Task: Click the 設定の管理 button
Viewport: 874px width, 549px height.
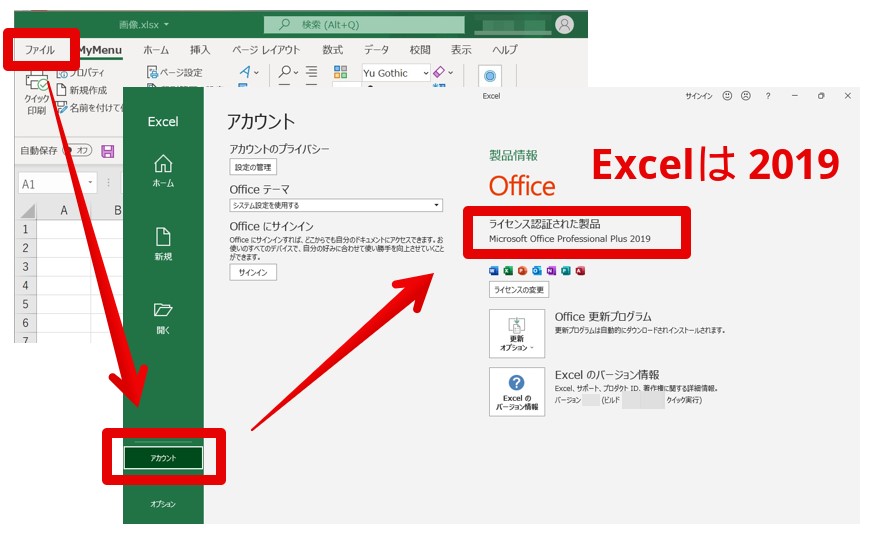Action: 253,167
